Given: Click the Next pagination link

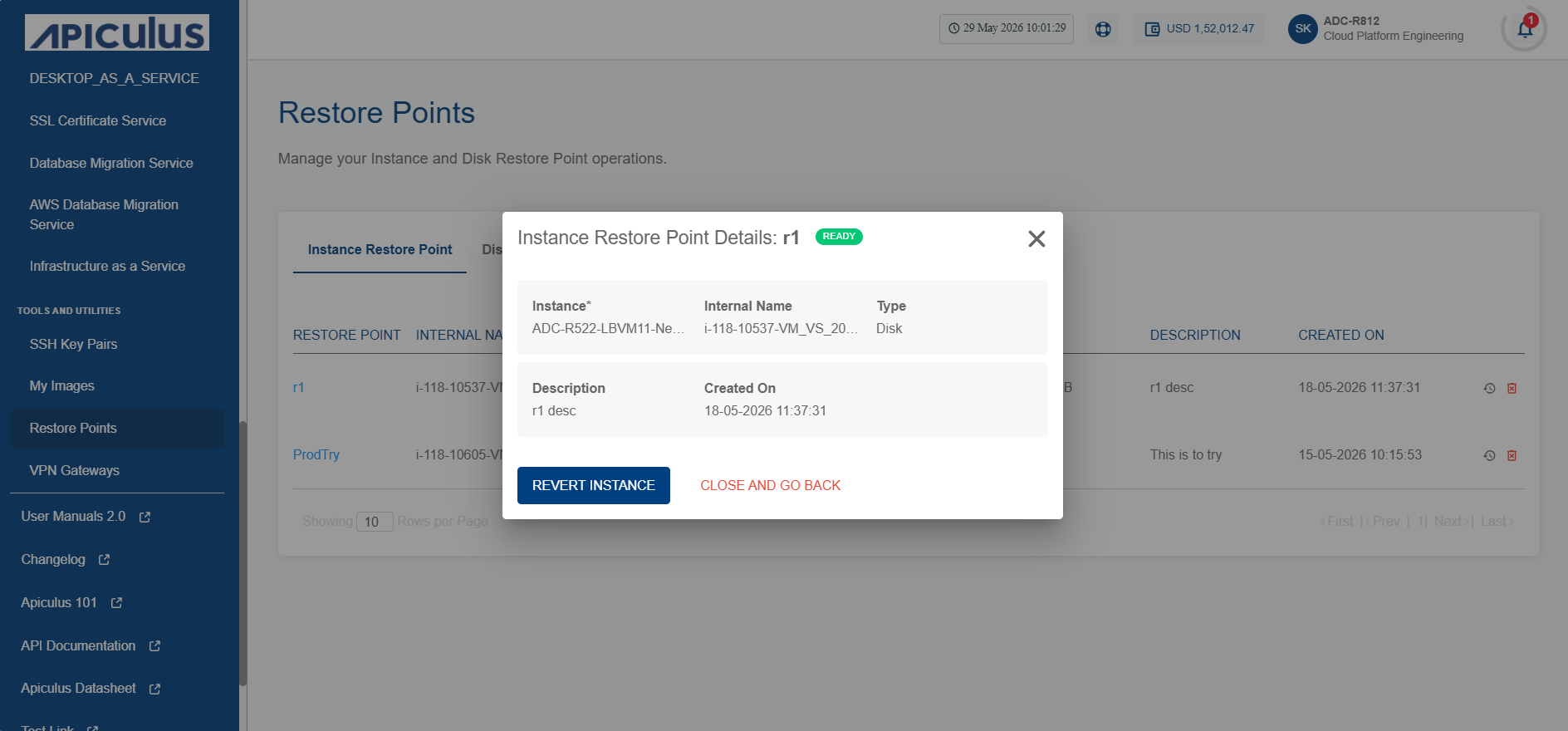Looking at the screenshot, I should click(x=1450, y=521).
